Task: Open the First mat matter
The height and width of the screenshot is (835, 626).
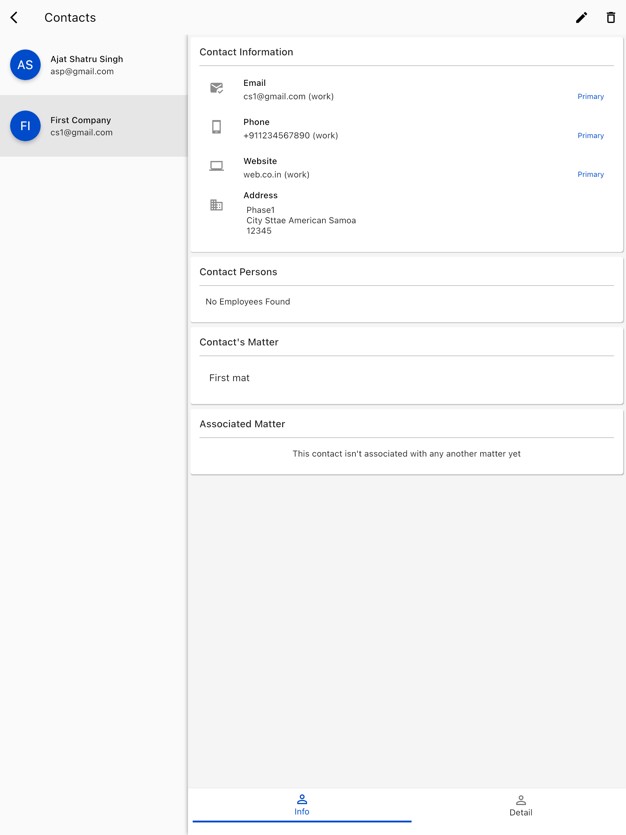Action: point(229,378)
